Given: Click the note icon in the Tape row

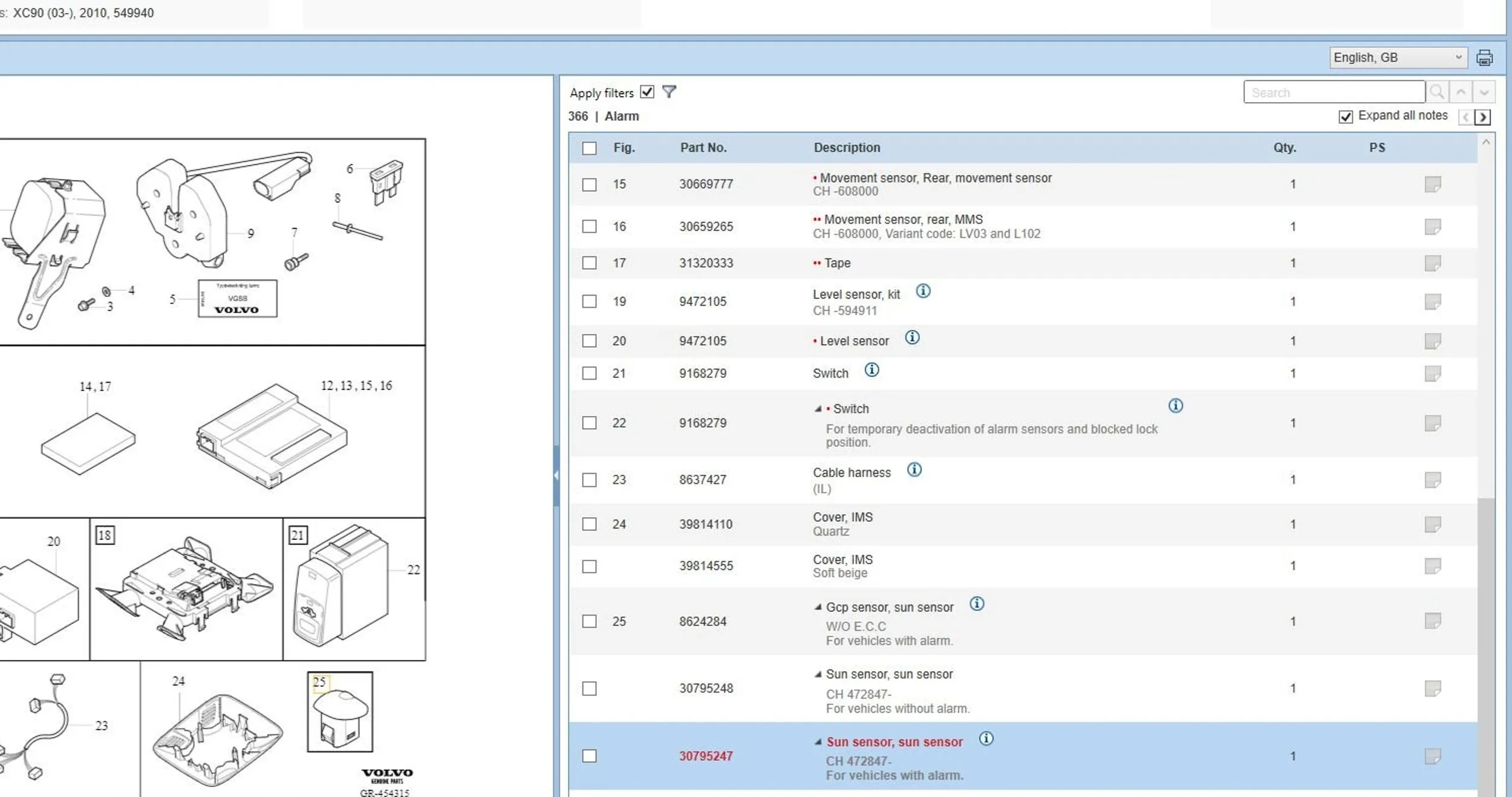Looking at the screenshot, I should [1432, 263].
